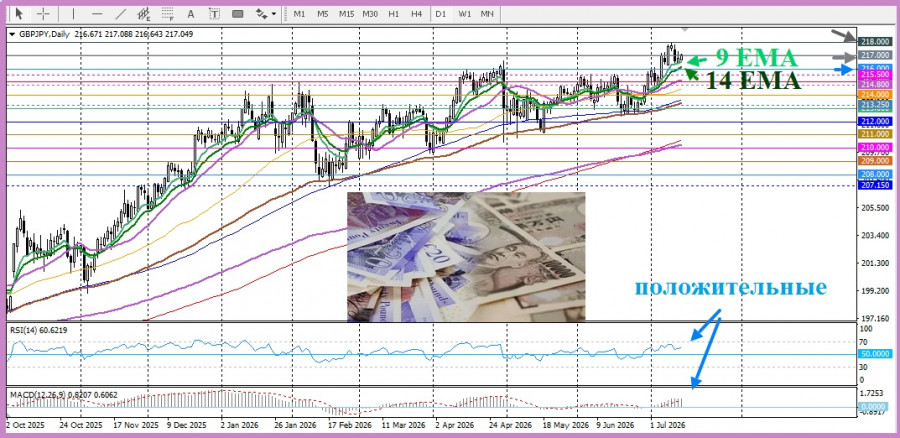Click the banknotes image on the chart
Viewport: 900px width, 438px height.
pyautogui.click(x=466, y=257)
